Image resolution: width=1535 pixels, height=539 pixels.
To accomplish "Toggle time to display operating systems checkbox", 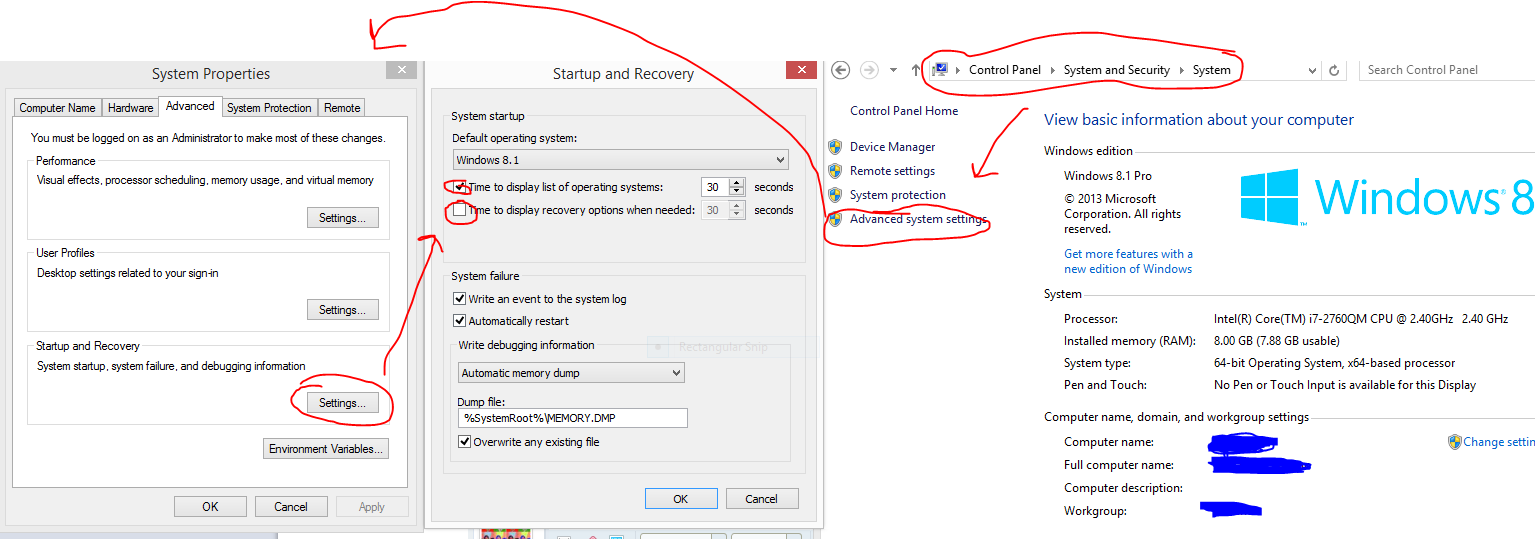I will (x=460, y=187).
